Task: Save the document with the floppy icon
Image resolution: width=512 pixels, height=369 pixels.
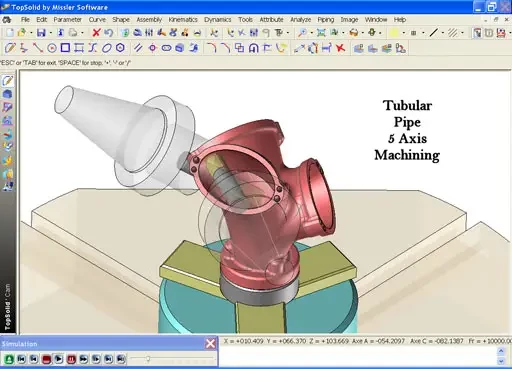Action: 41,33
